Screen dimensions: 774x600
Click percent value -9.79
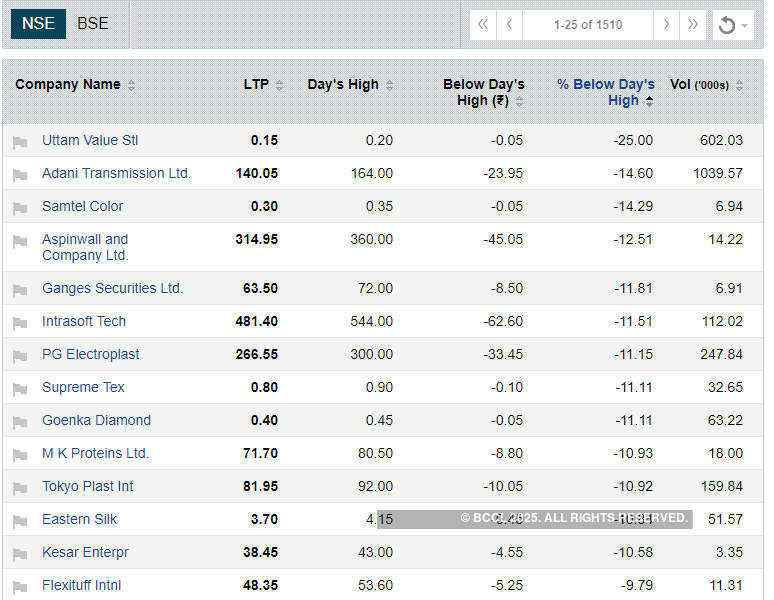(637, 585)
